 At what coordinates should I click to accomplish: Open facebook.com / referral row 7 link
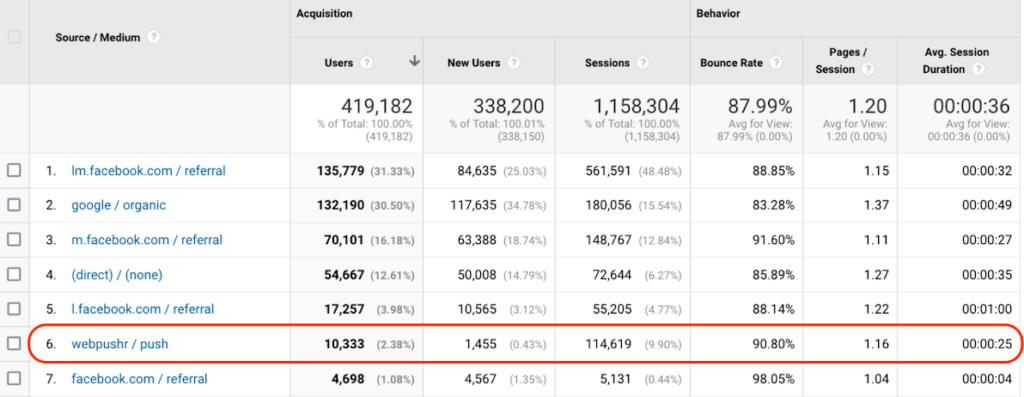click(x=139, y=379)
